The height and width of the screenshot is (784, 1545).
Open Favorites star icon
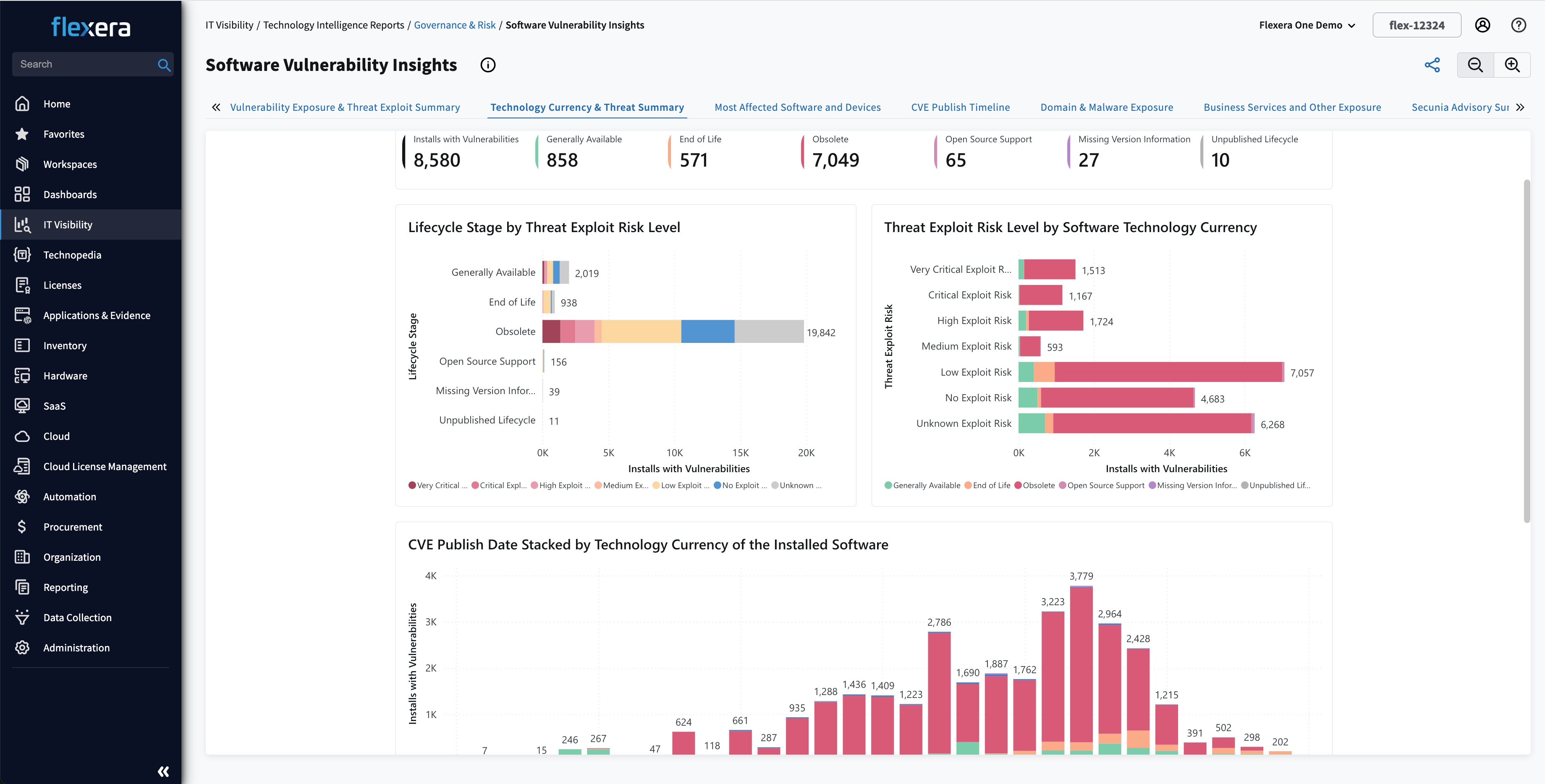22,133
